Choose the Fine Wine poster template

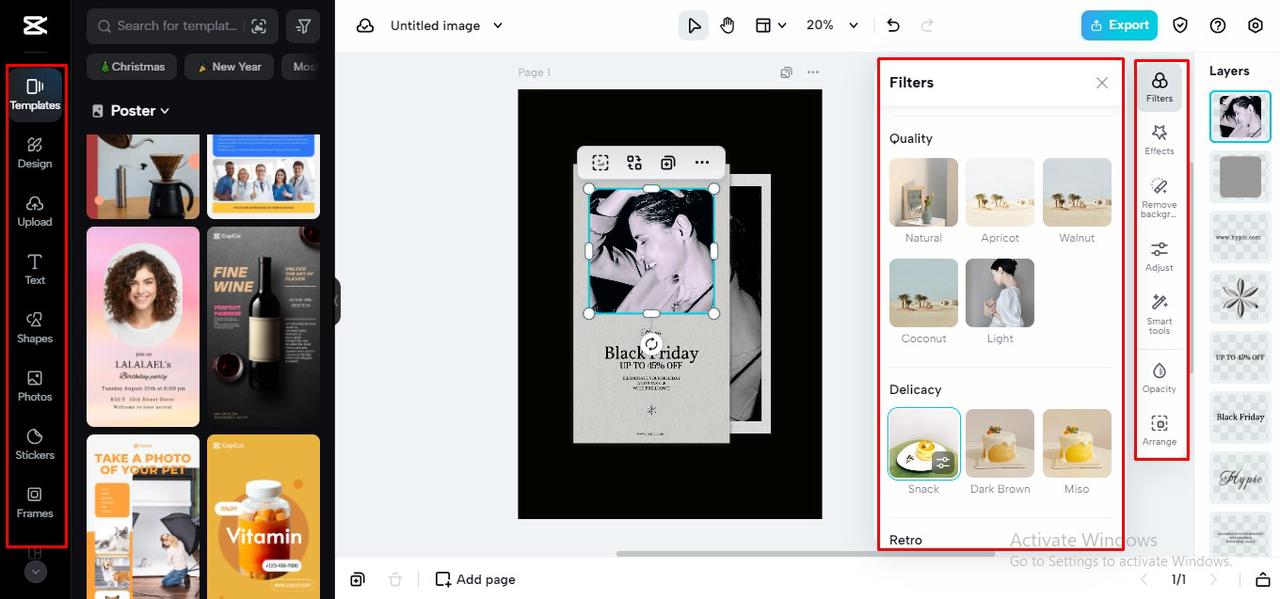(x=264, y=327)
